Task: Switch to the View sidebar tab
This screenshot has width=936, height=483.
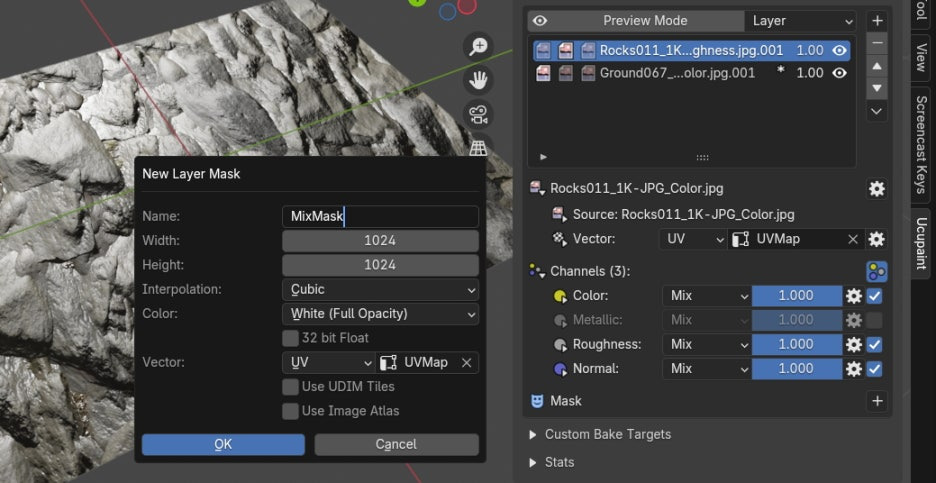Action: click(921, 57)
